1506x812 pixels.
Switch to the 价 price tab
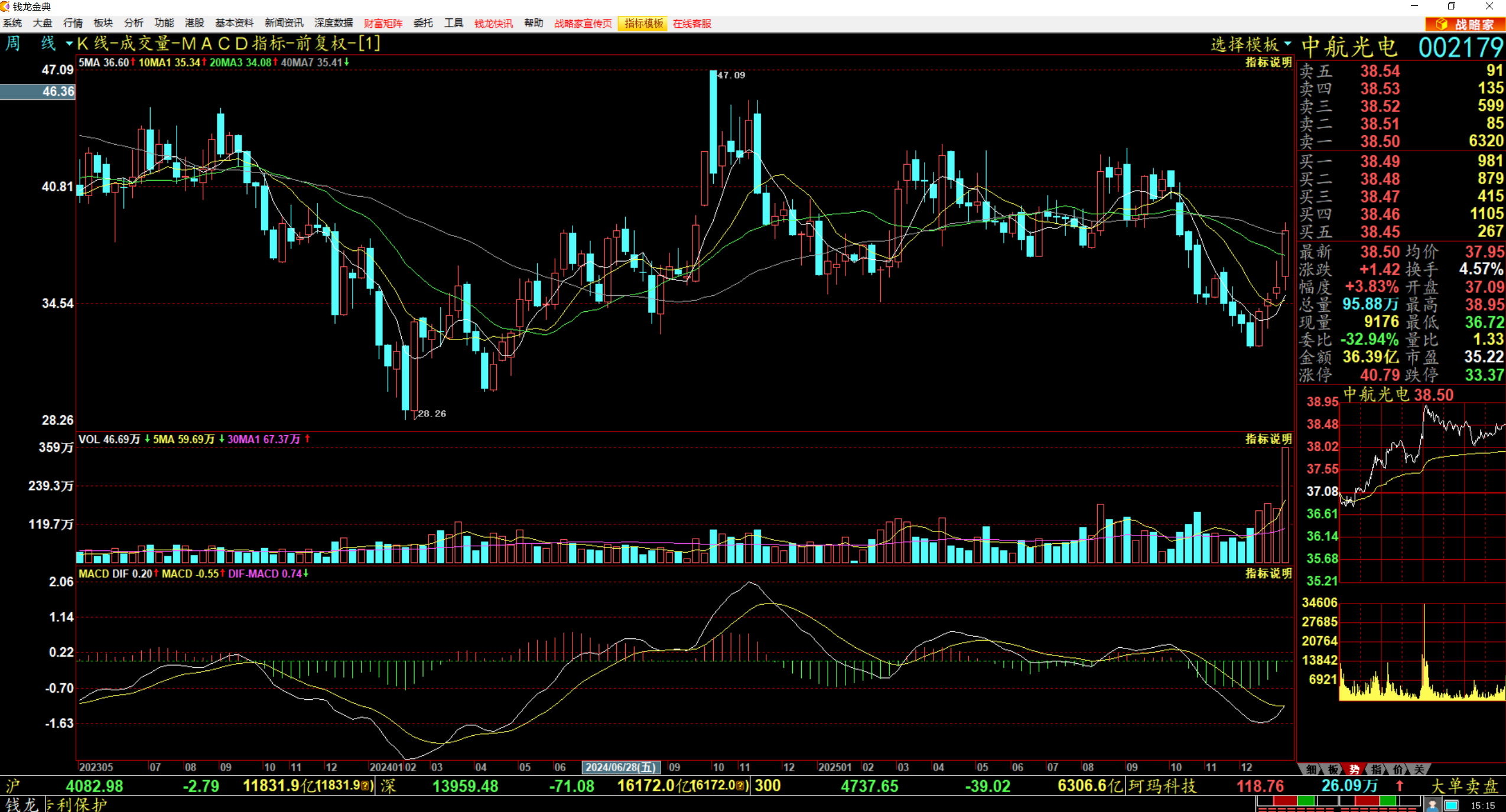1397,769
